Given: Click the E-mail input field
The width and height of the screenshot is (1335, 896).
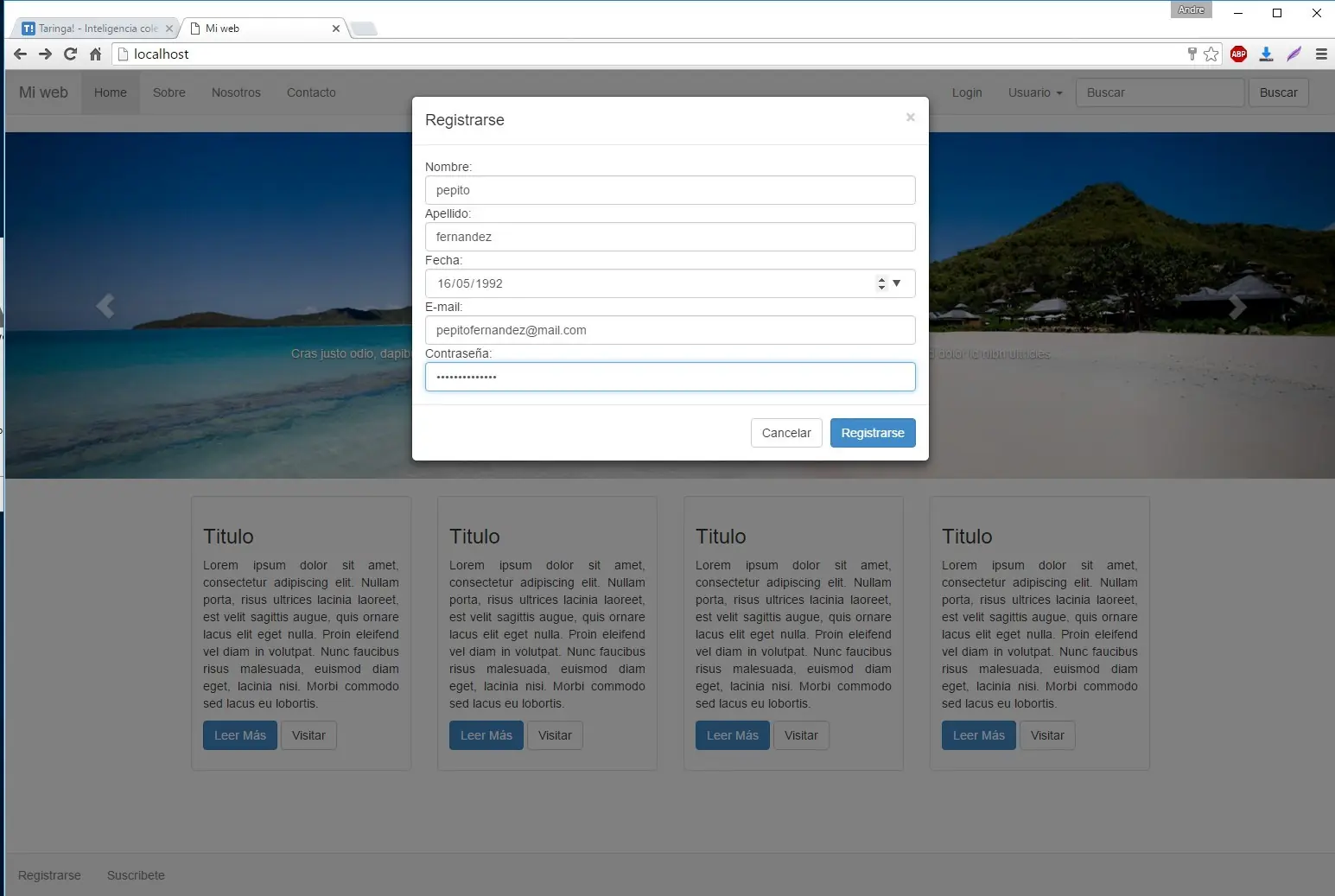Looking at the screenshot, I should tap(670, 330).
